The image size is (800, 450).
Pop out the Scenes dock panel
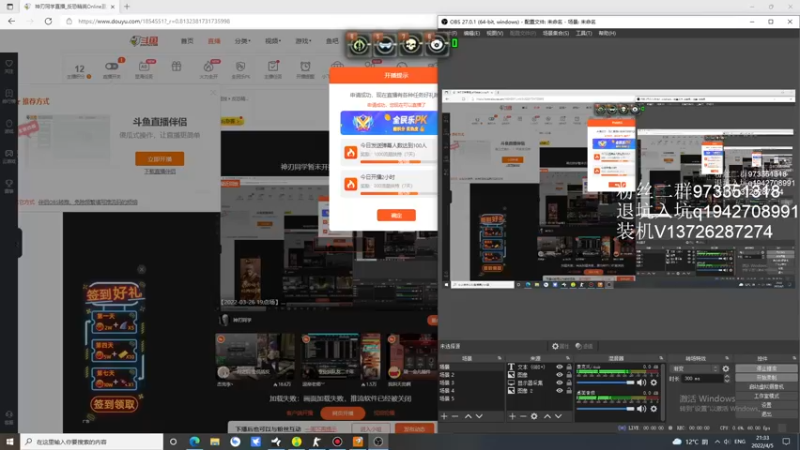point(499,358)
